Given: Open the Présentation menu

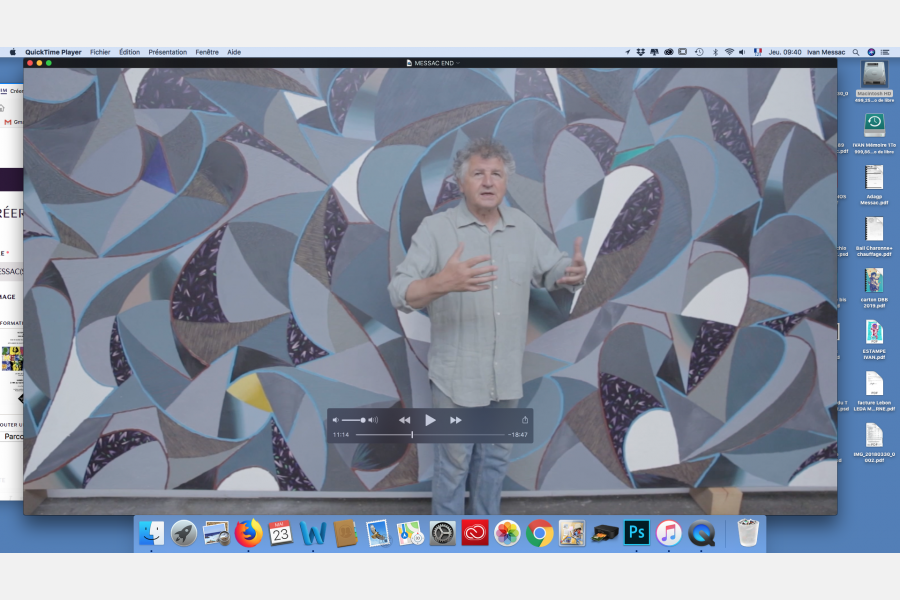Looking at the screenshot, I should coord(167,52).
